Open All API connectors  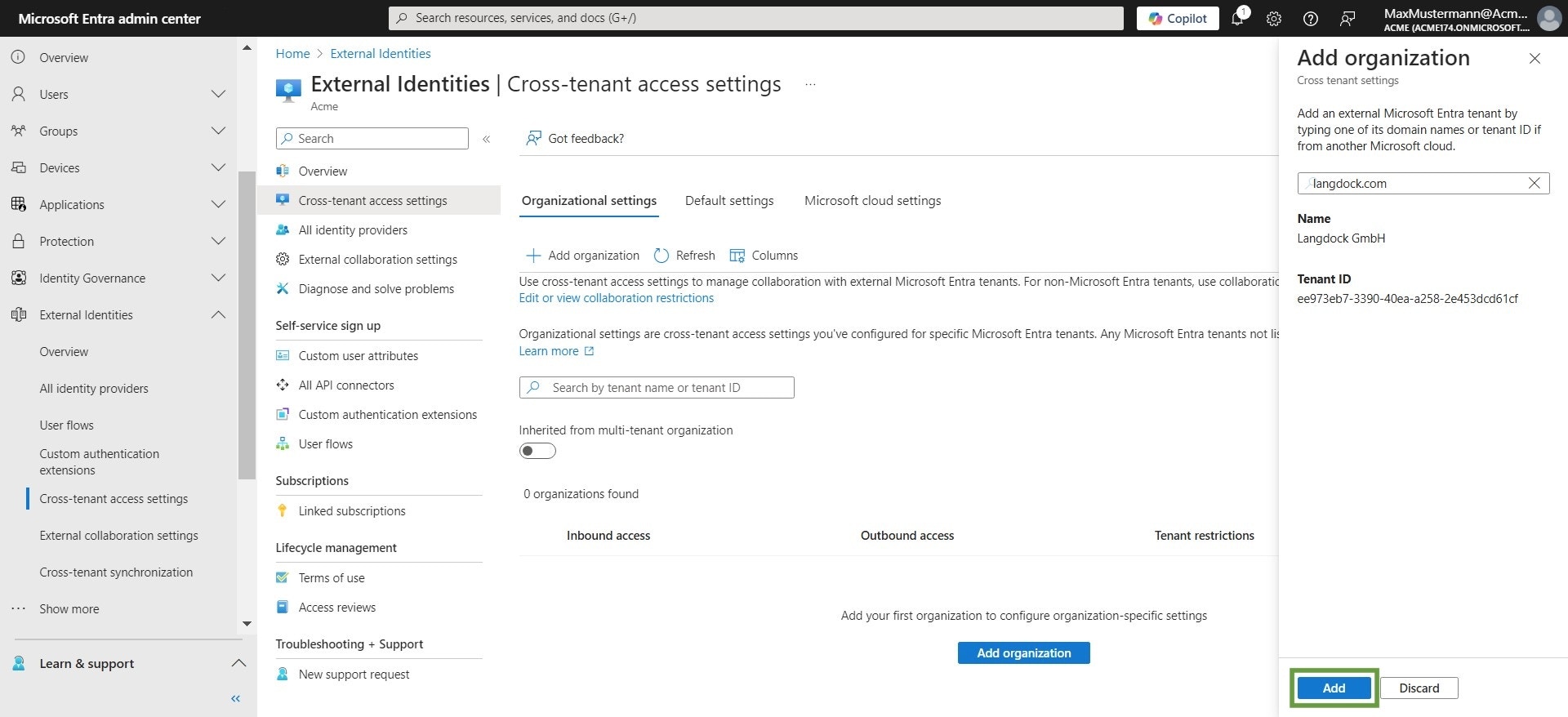click(x=346, y=385)
